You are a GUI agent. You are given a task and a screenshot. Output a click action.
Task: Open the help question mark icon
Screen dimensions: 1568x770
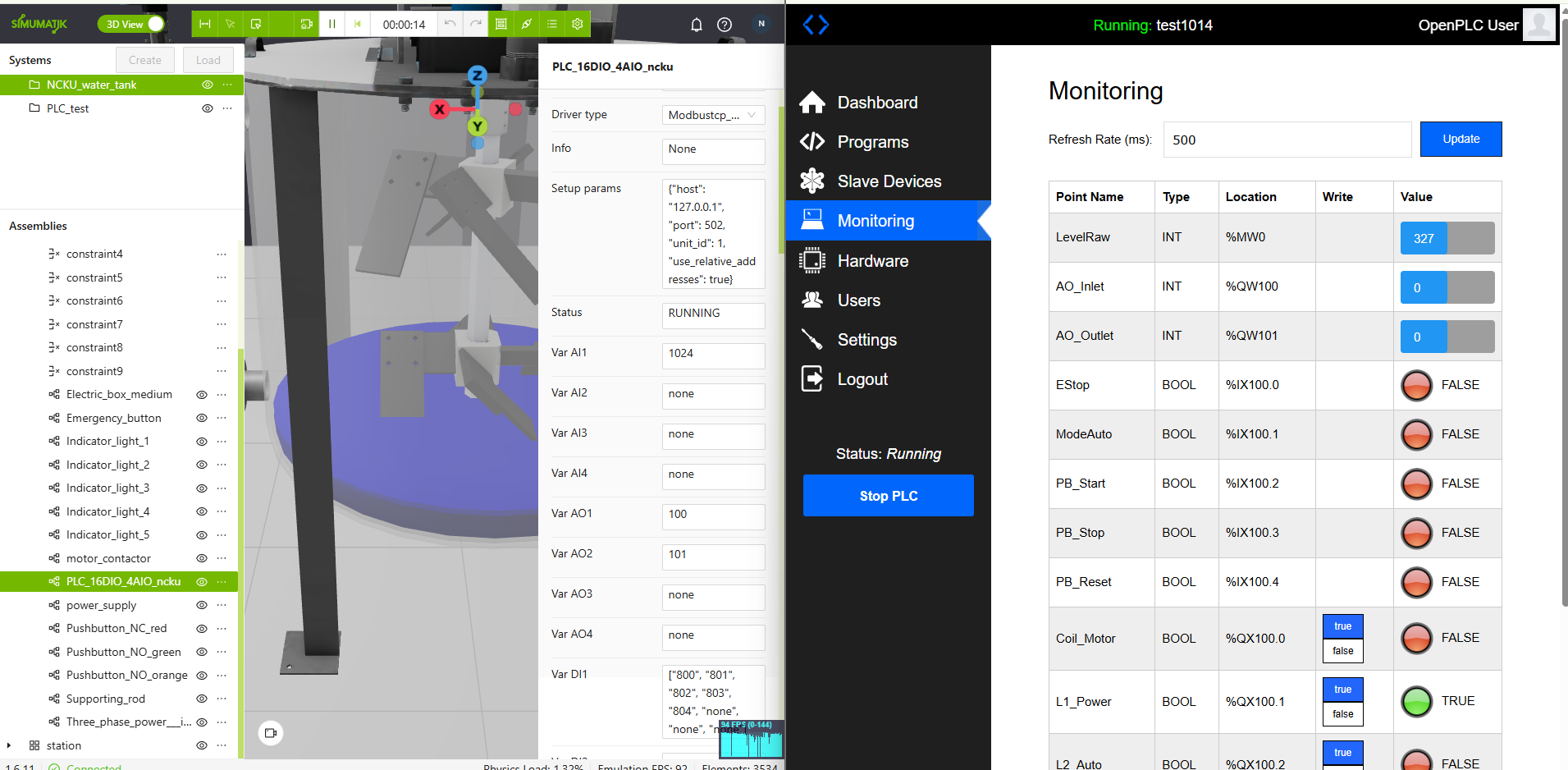click(724, 25)
